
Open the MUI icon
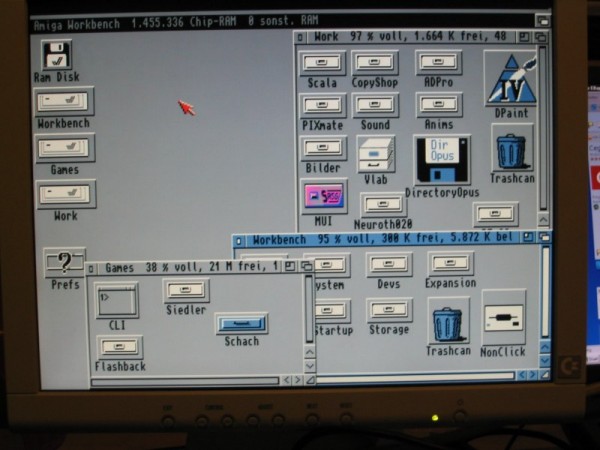pos(323,196)
